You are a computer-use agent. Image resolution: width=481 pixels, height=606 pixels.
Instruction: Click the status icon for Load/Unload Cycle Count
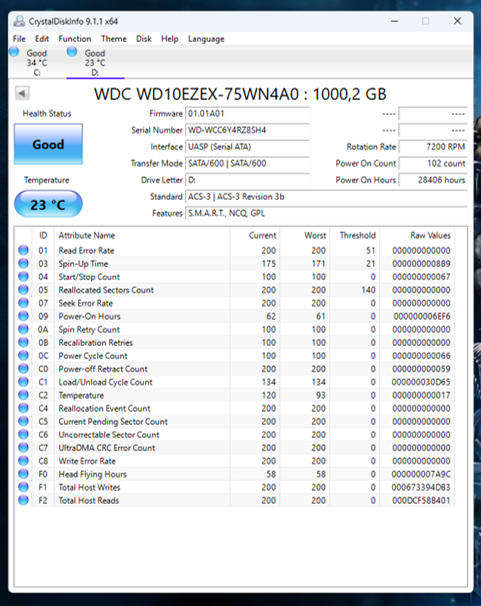point(23,381)
